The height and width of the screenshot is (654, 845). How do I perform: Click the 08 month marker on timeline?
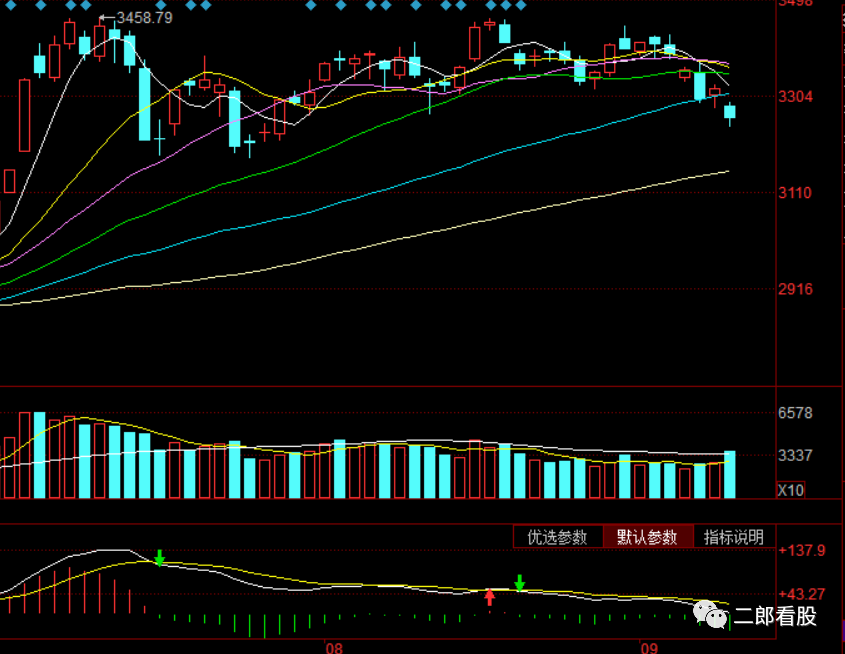pyautogui.click(x=334, y=648)
